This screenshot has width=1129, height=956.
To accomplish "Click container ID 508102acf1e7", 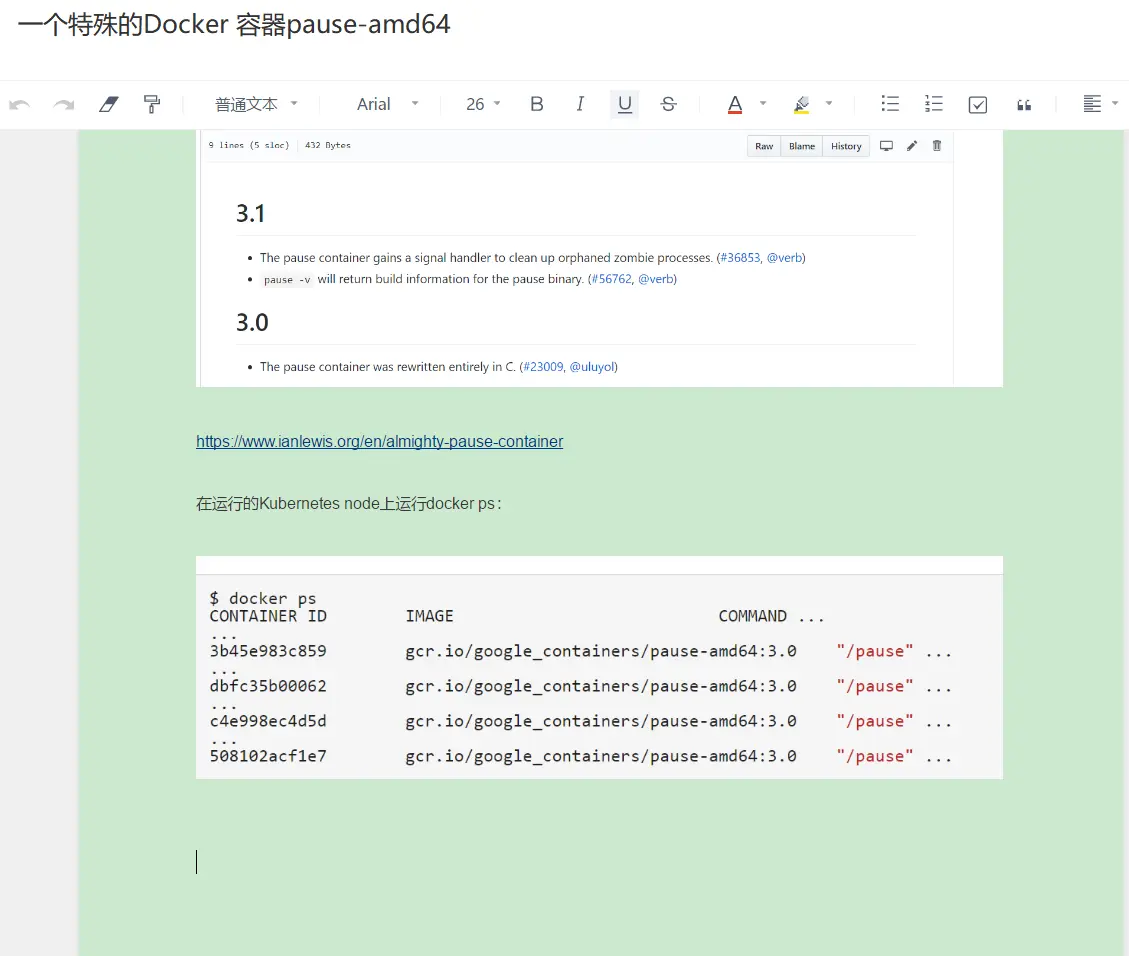I will click(x=268, y=756).
